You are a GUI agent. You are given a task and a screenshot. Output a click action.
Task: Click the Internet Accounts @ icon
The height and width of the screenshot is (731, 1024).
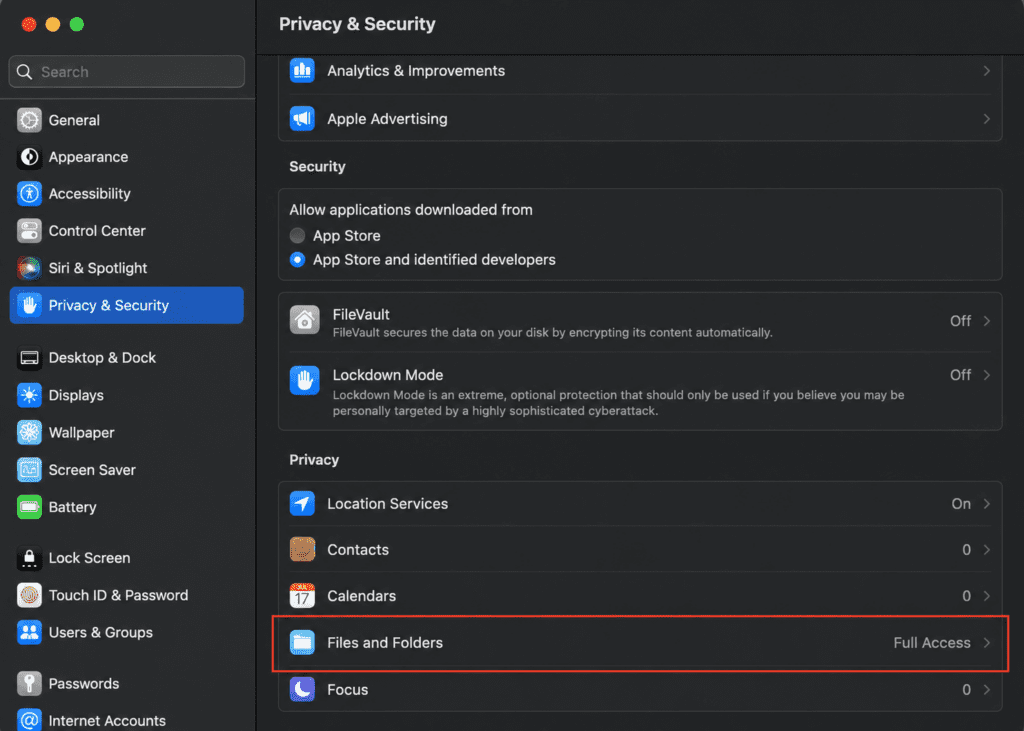pyautogui.click(x=29, y=720)
